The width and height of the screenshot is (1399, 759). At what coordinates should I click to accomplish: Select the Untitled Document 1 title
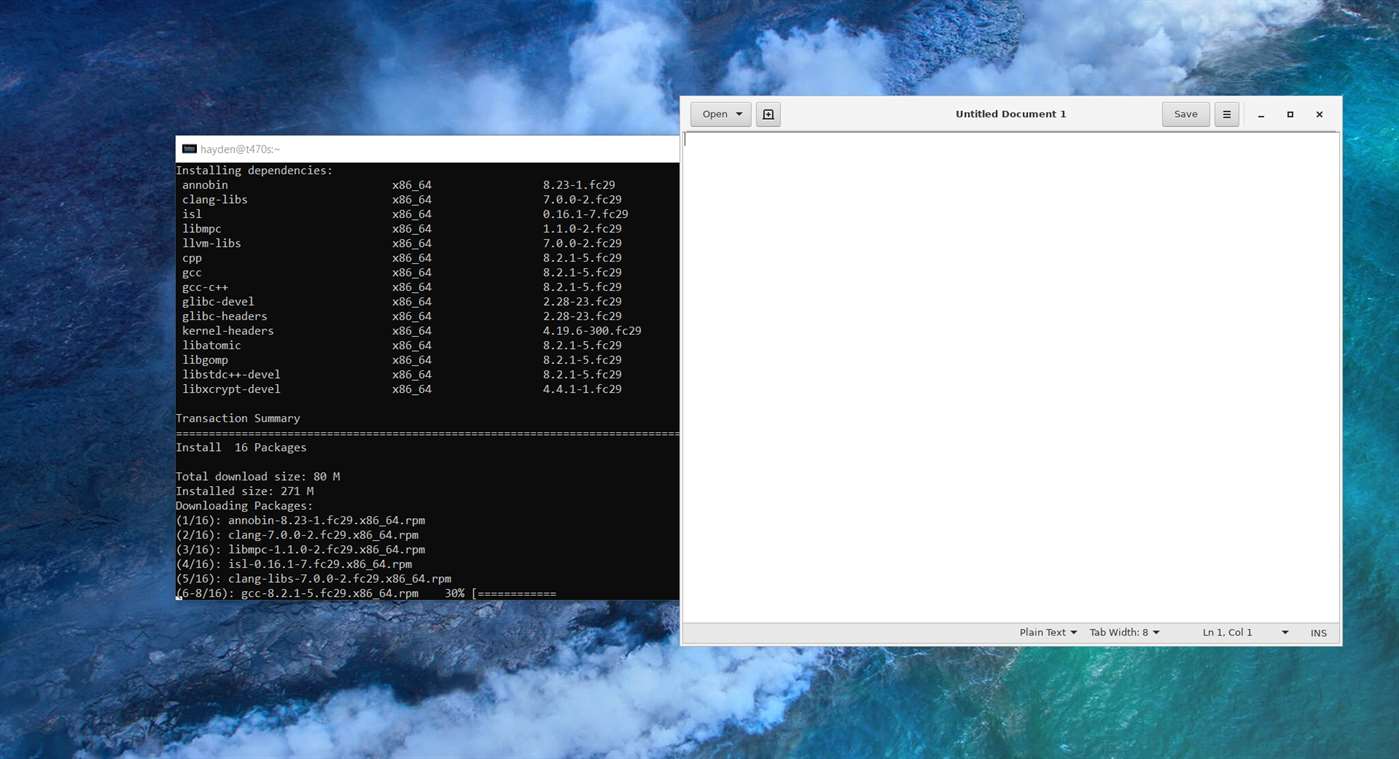1010,113
